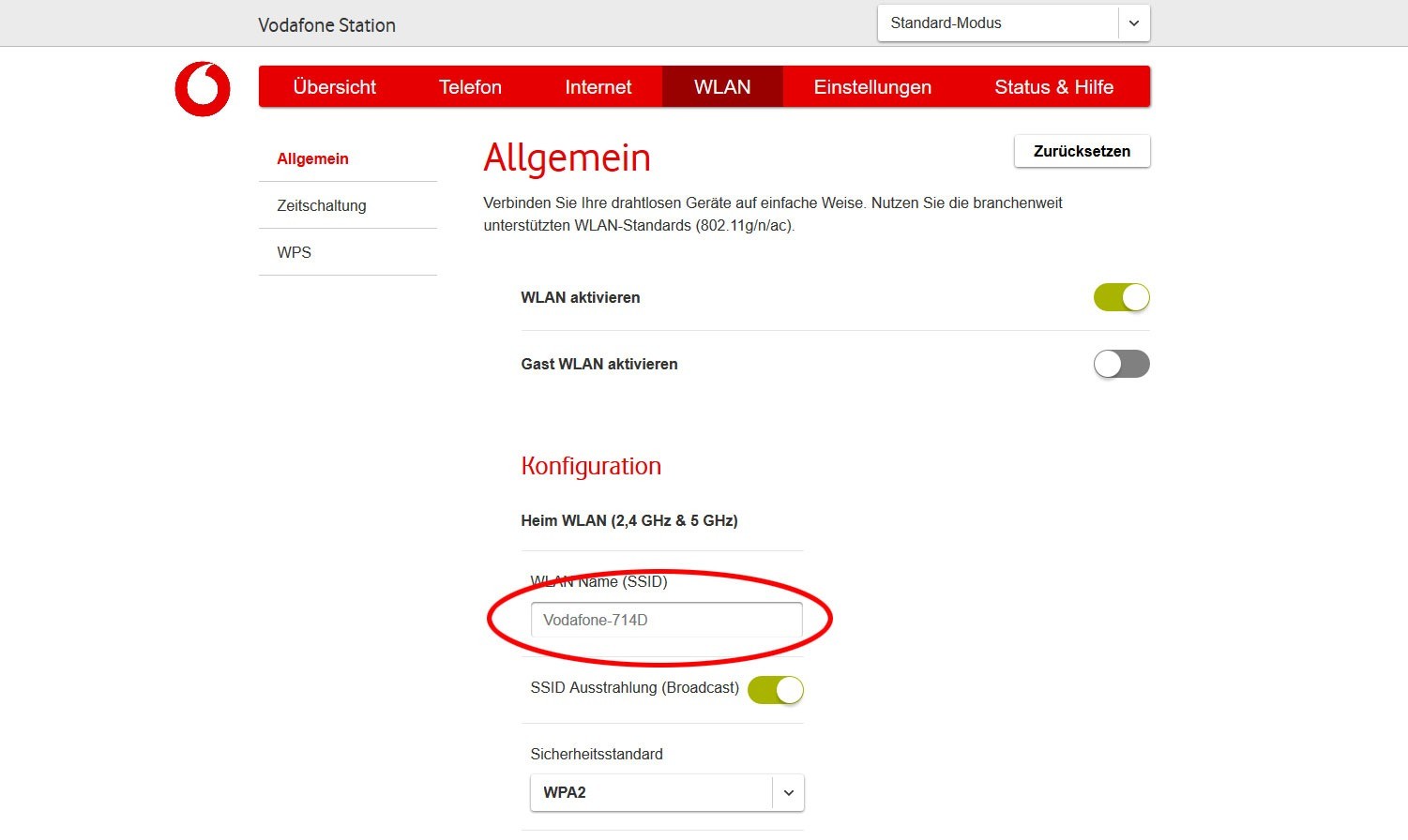Image resolution: width=1408 pixels, height=840 pixels.
Task: Toggle the Gast WLAN aktivieren switch
Action: (x=1121, y=364)
